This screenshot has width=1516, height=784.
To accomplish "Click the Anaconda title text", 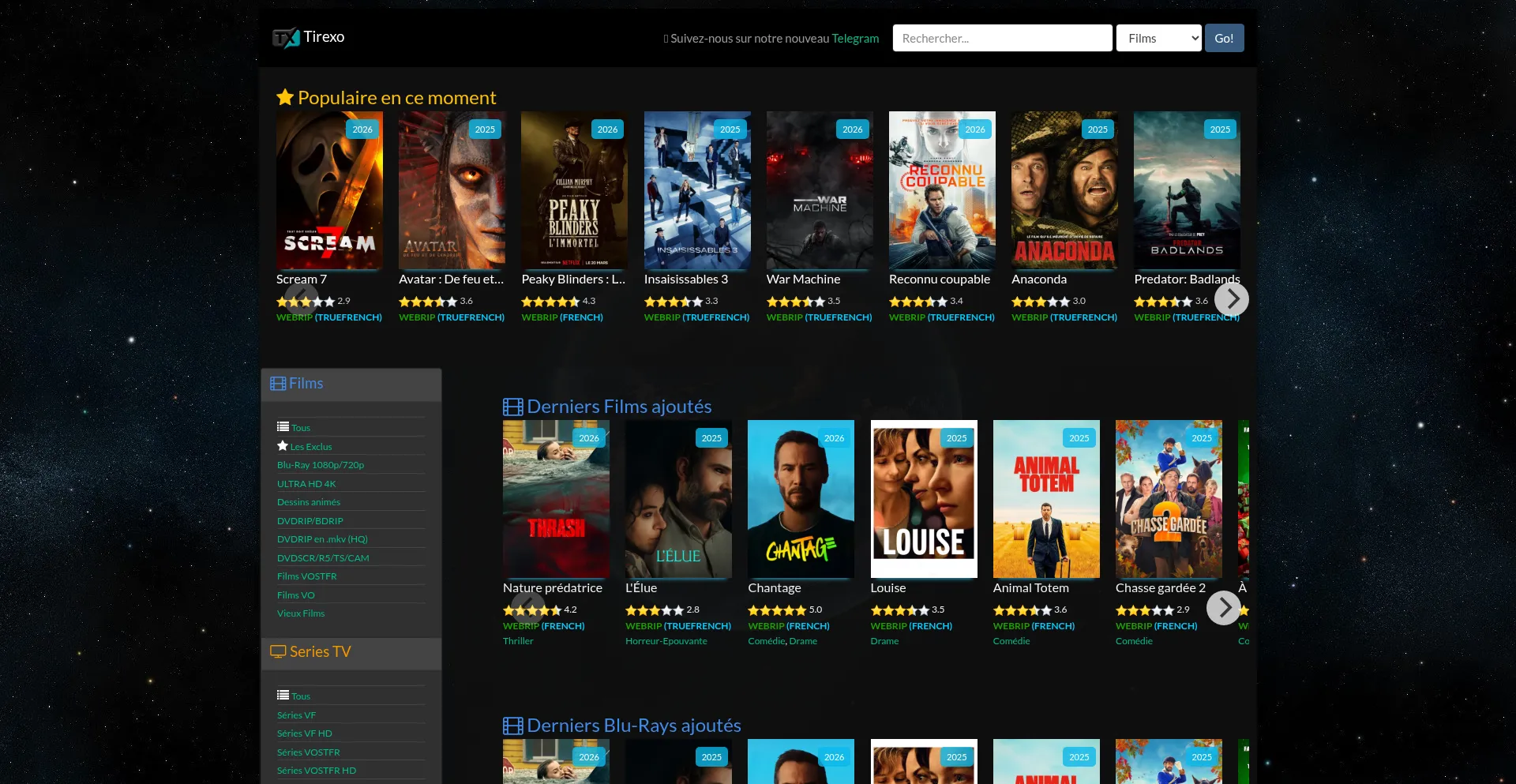I will 1039,279.
